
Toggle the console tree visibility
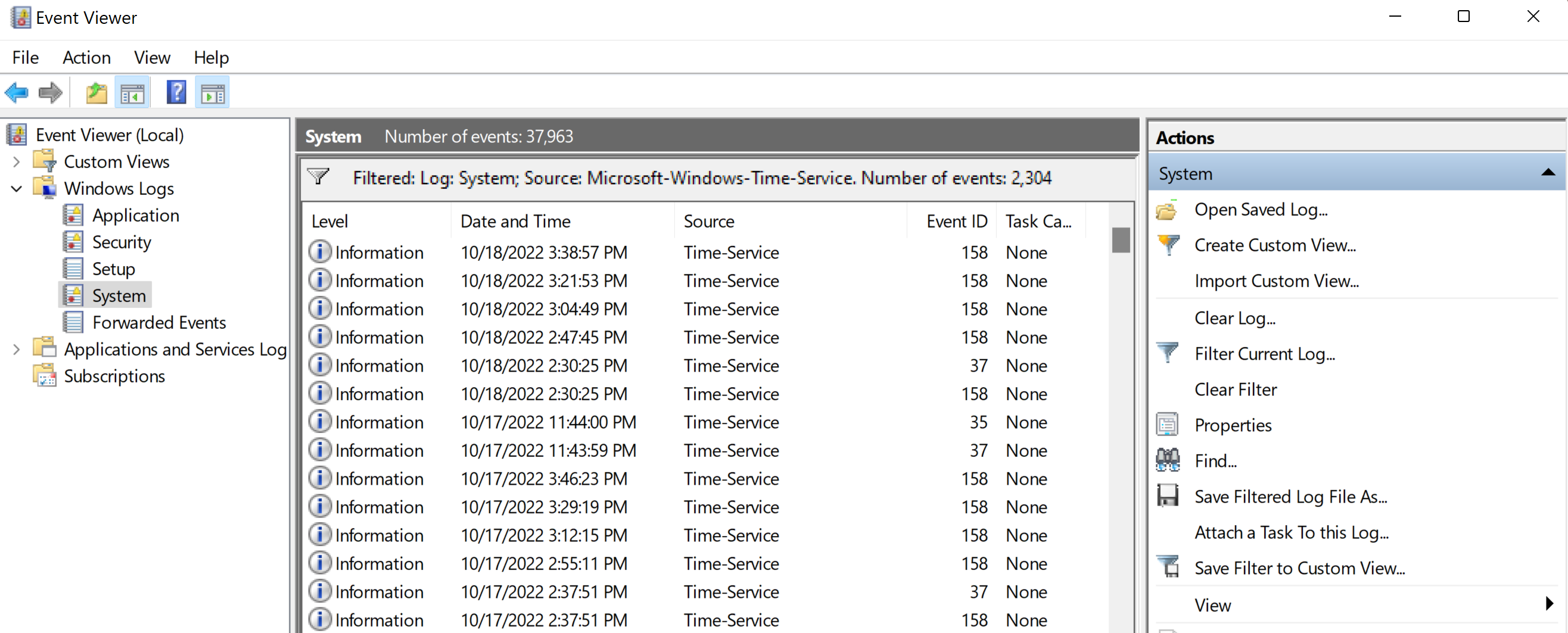point(133,92)
